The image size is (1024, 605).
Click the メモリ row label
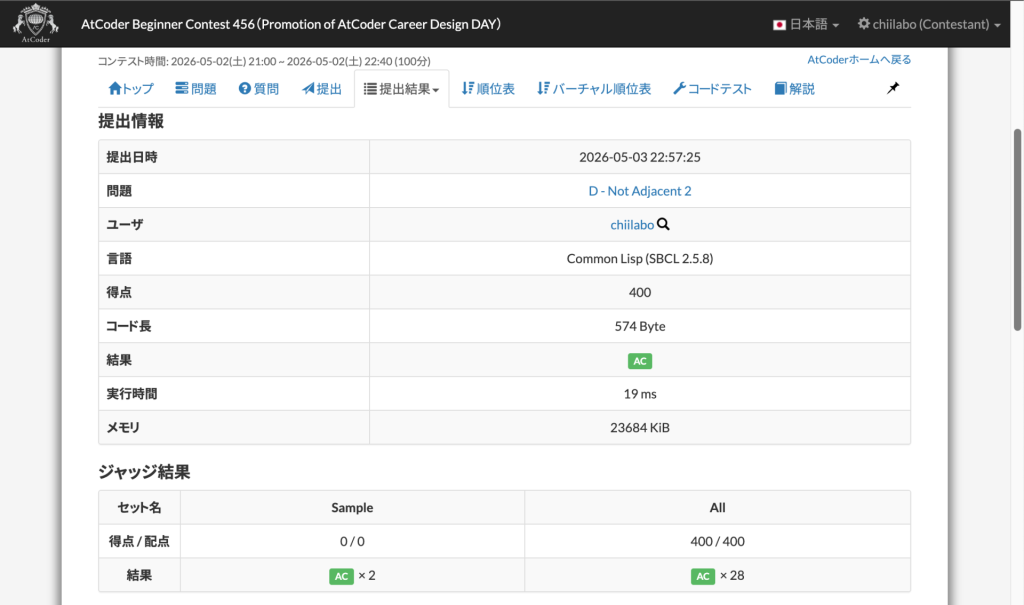[x=123, y=428]
